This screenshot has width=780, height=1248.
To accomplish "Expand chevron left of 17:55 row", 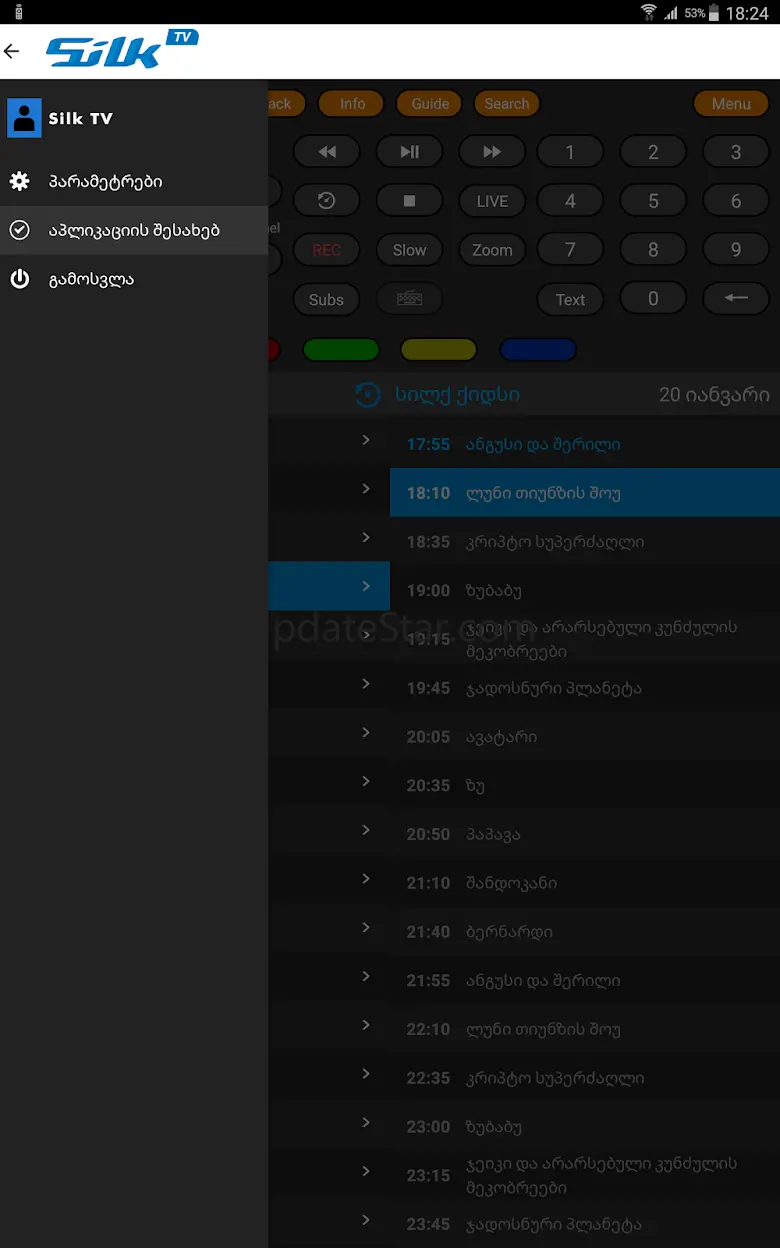I will pyautogui.click(x=366, y=440).
